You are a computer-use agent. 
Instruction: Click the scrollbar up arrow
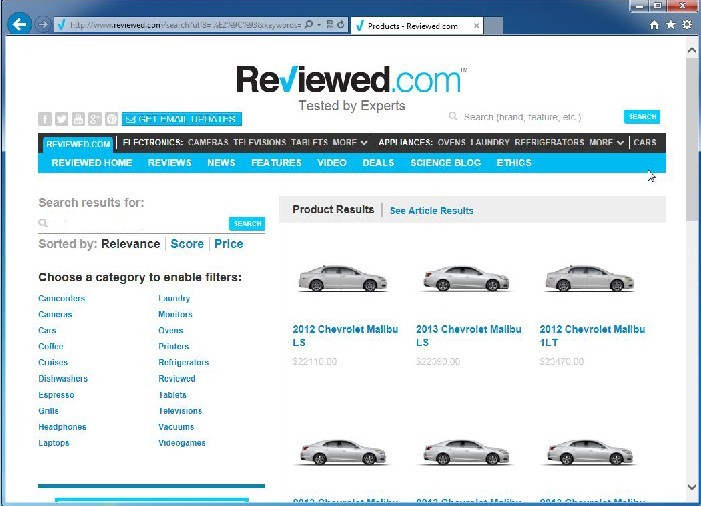[692, 50]
